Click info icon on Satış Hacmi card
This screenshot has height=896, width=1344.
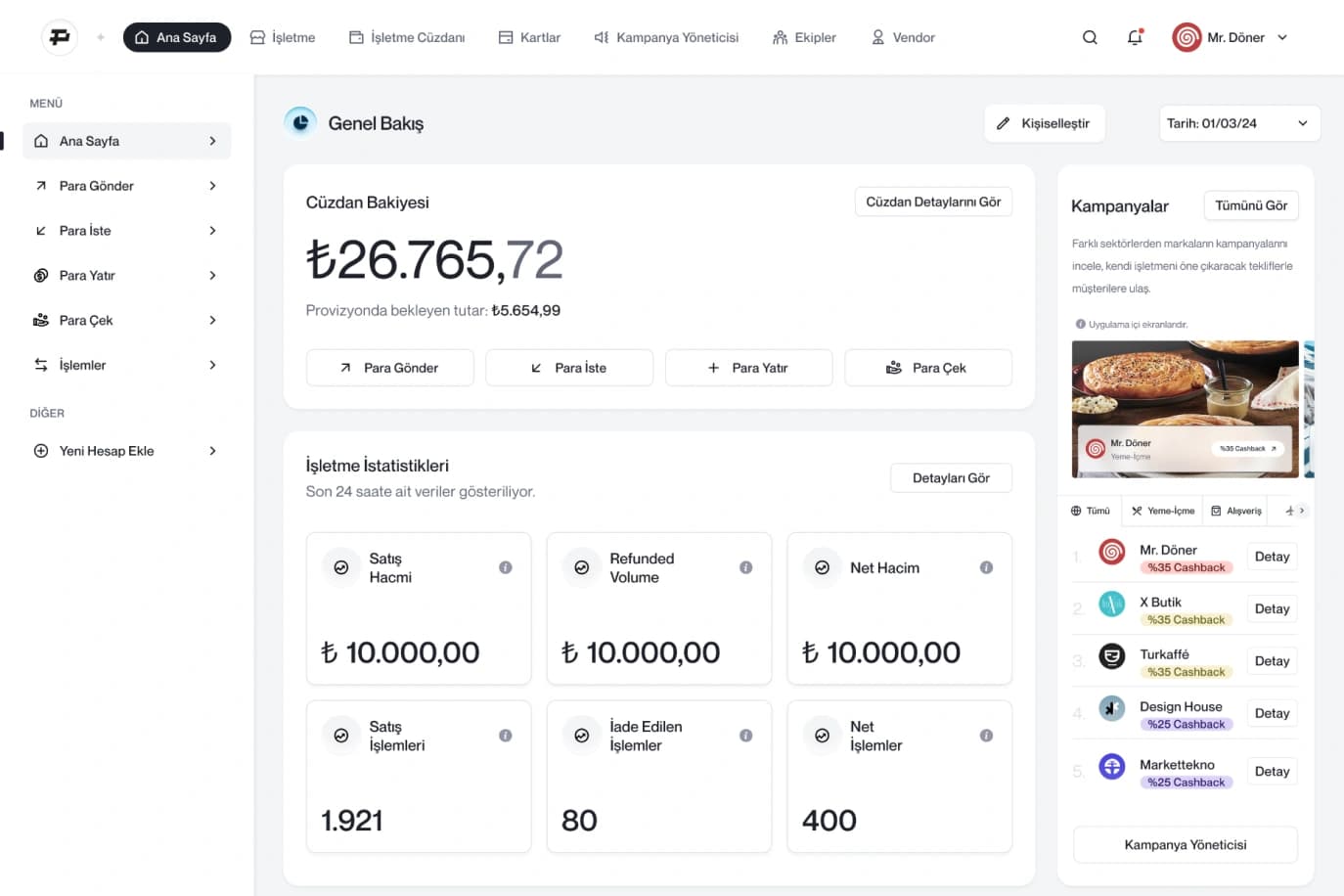[x=506, y=567]
